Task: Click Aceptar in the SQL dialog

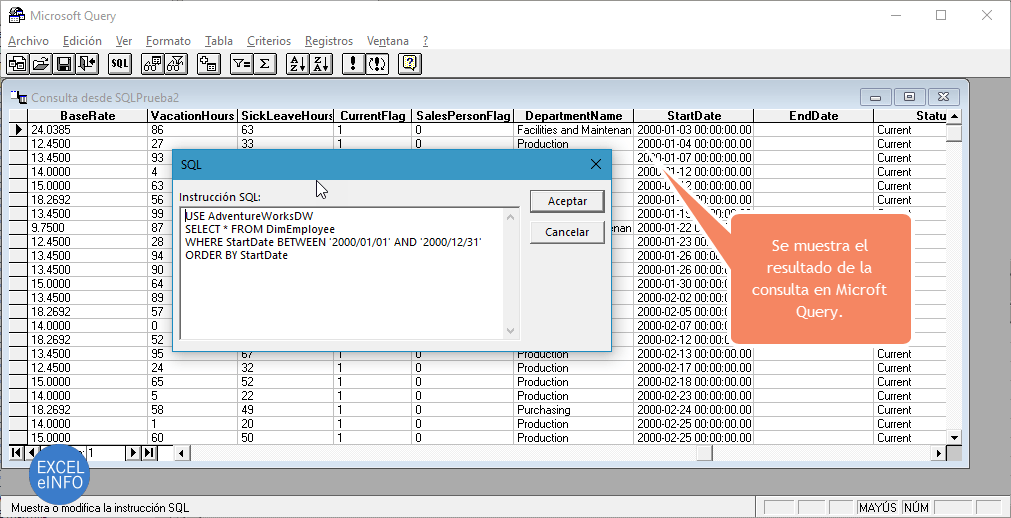Action: pos(567,201)
